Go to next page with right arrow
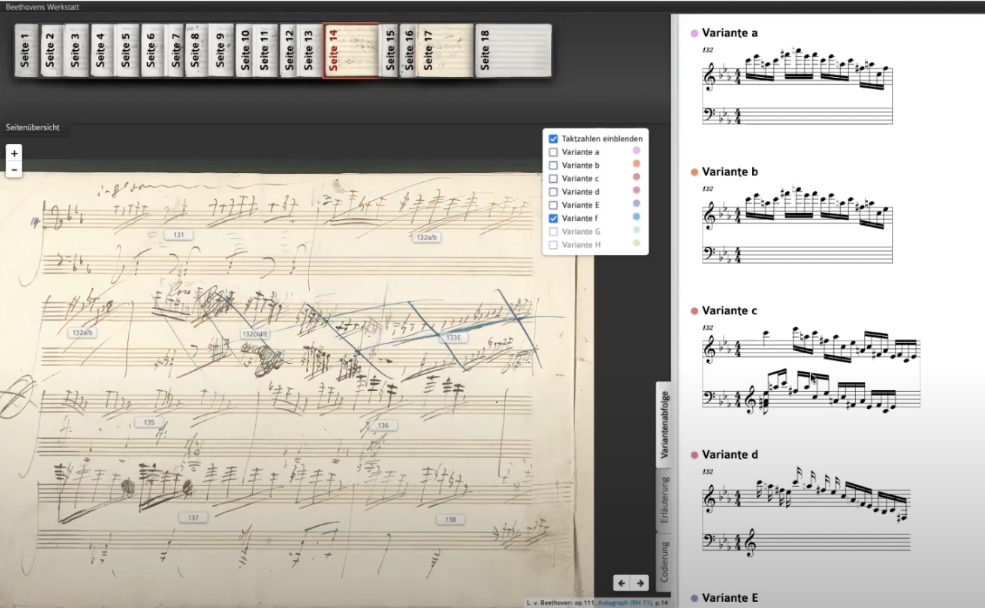The height and width of the screenshot is (608, 985). pos(639,583)
